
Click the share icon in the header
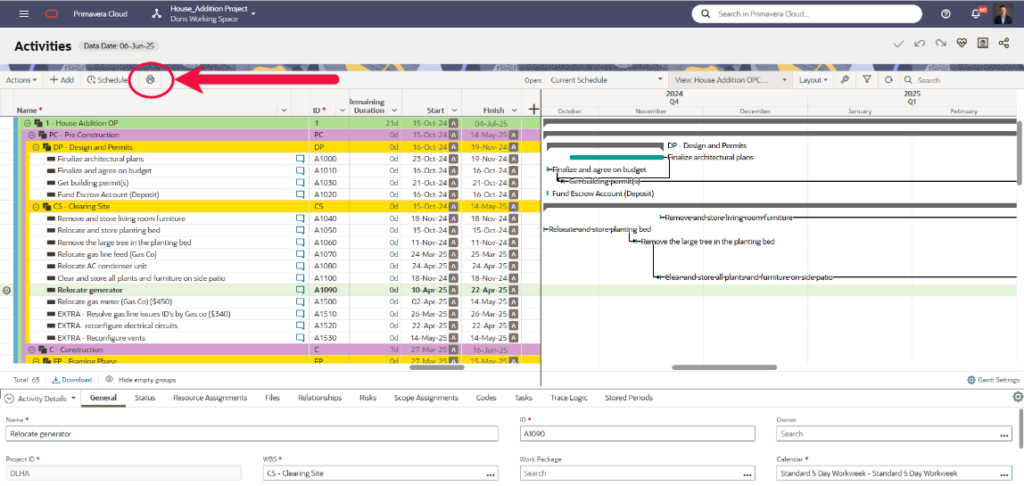pos(1003,45)
